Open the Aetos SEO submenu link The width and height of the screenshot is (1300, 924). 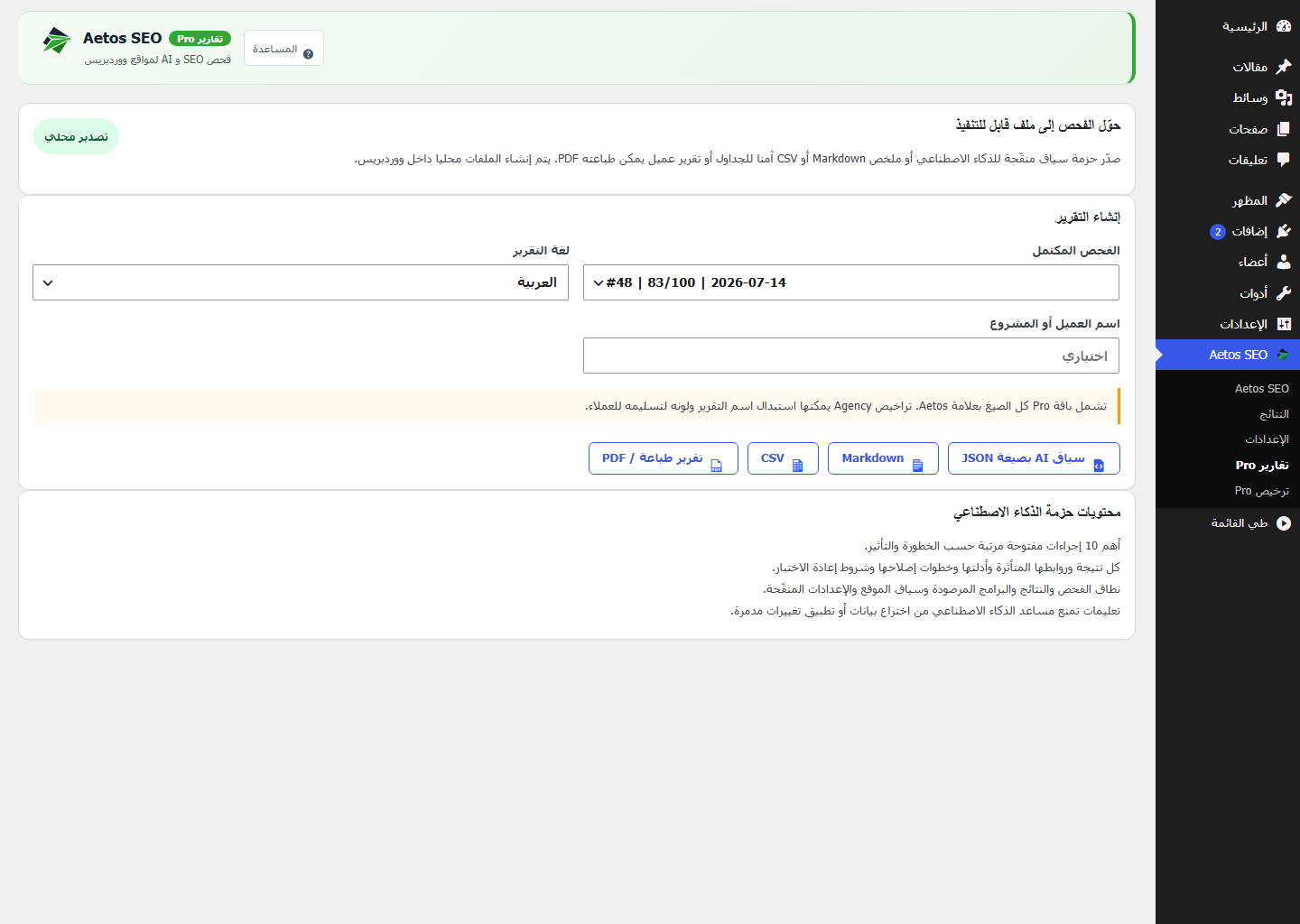click(1262, 389)
